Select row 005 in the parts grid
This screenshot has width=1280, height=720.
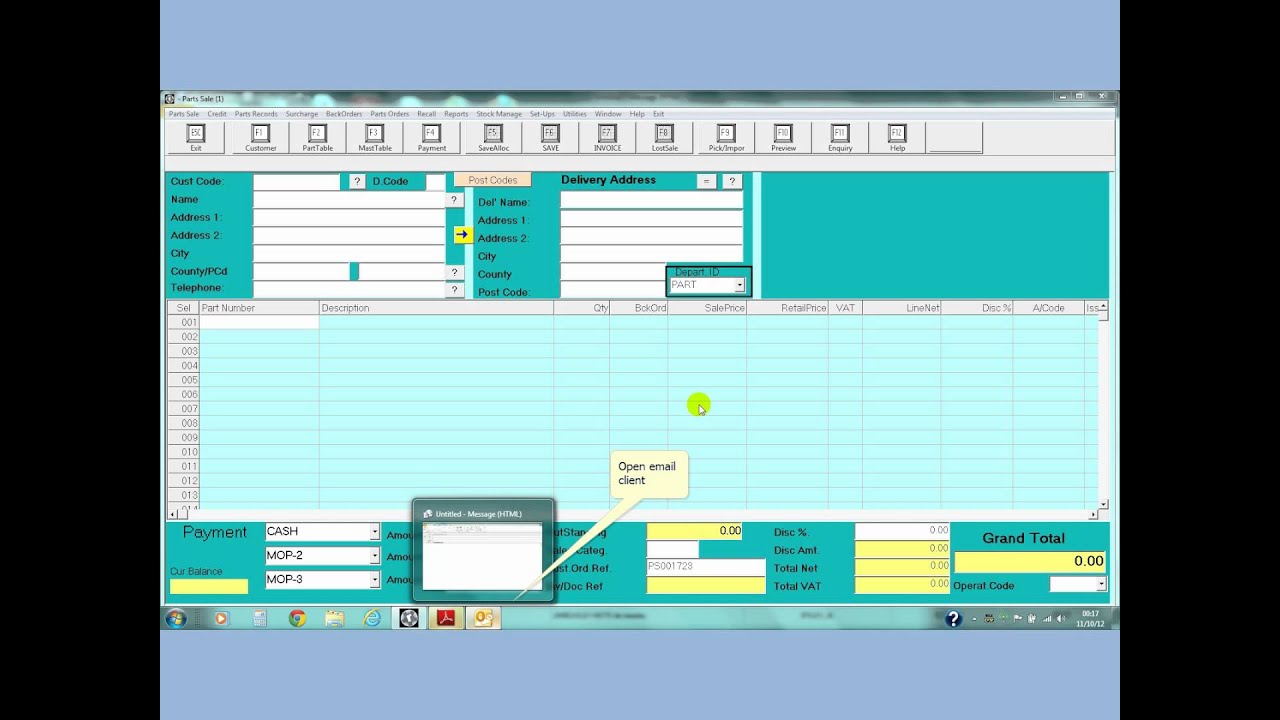point(184,380)
